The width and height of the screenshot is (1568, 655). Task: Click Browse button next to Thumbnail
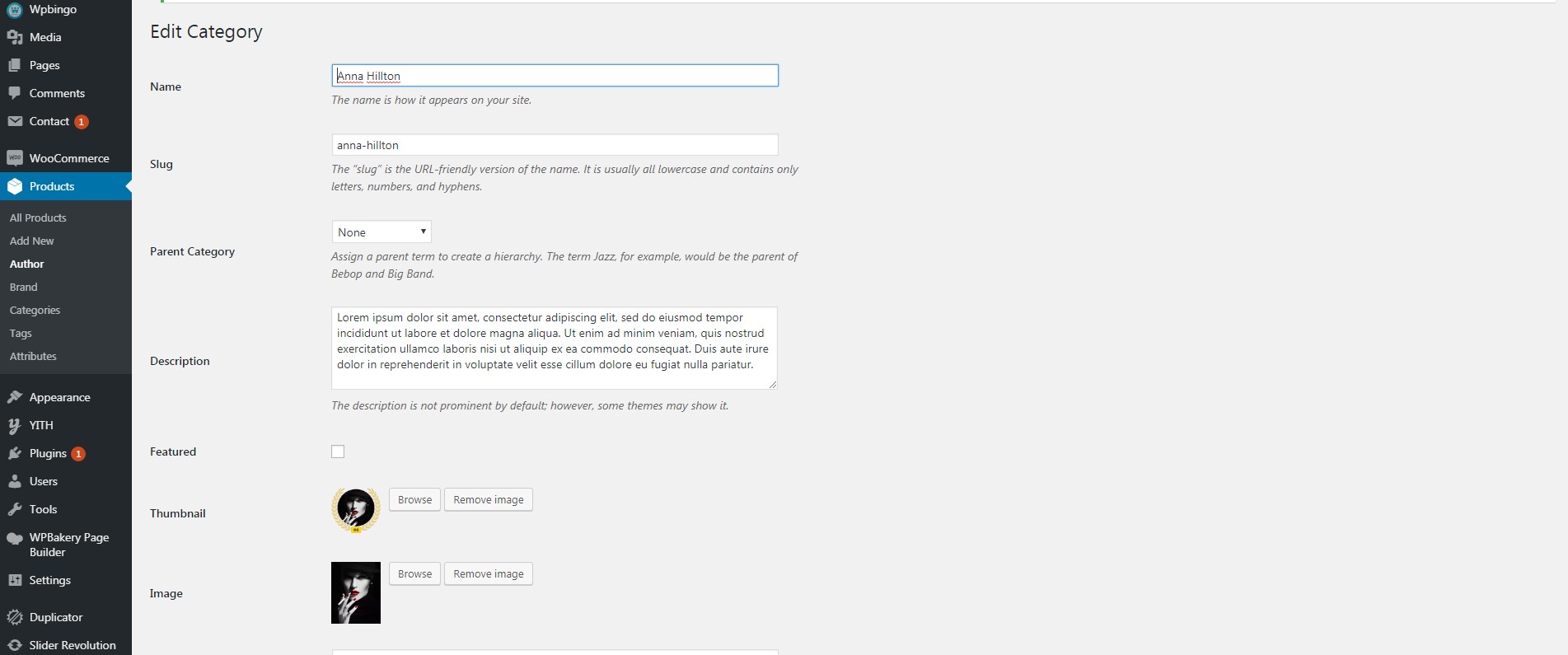414,499
